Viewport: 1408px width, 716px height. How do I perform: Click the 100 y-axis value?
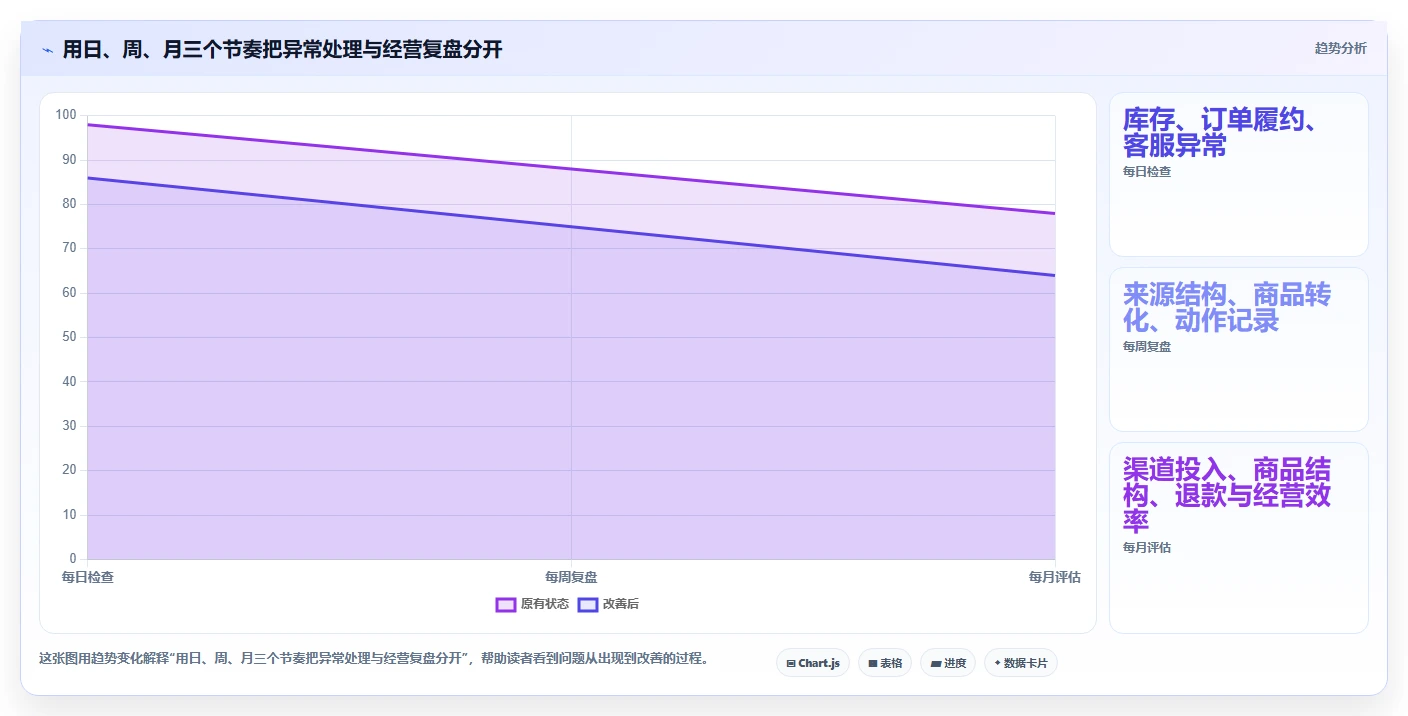tap(66, 115)
